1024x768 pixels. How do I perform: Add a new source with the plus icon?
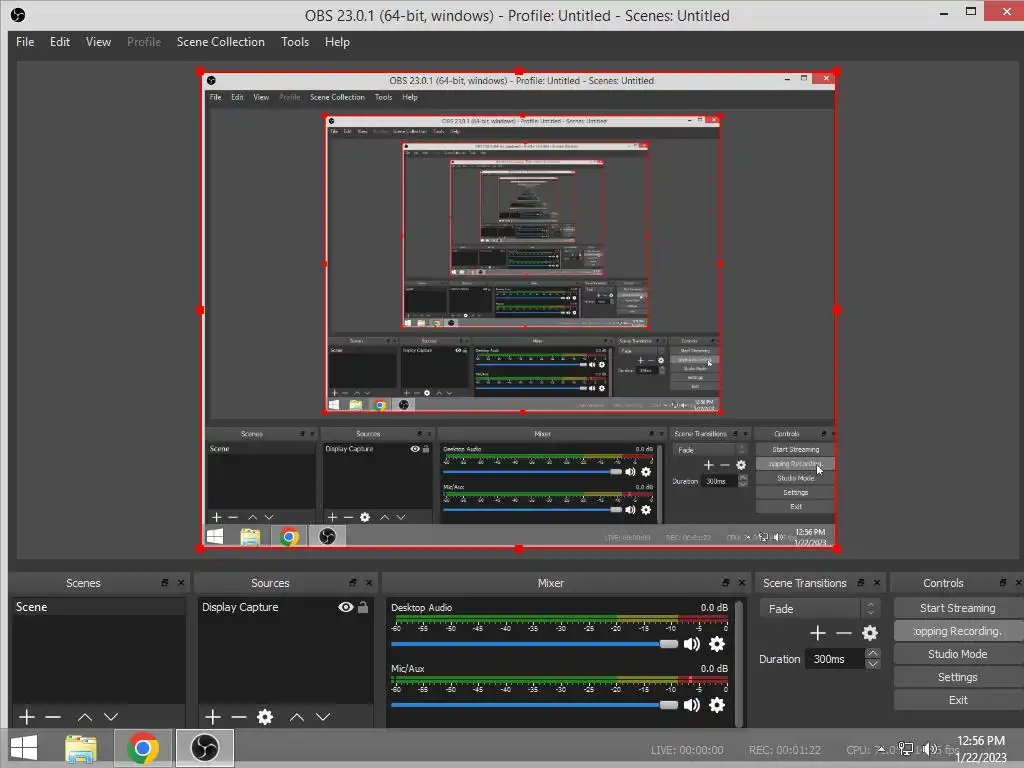pyautogui.click(x=213, y=717)
